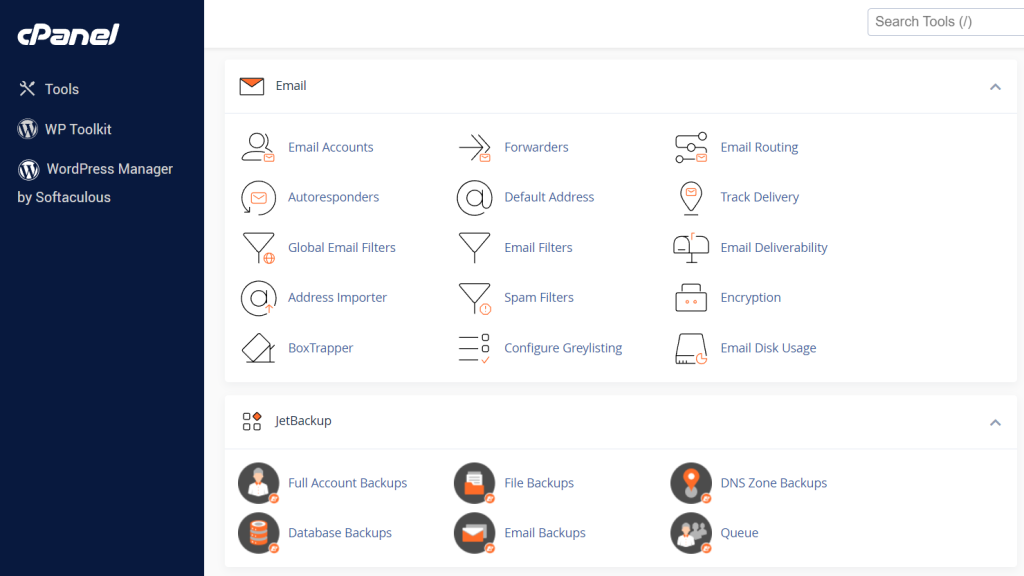Open the Forwarders link

tap(536, 148)
